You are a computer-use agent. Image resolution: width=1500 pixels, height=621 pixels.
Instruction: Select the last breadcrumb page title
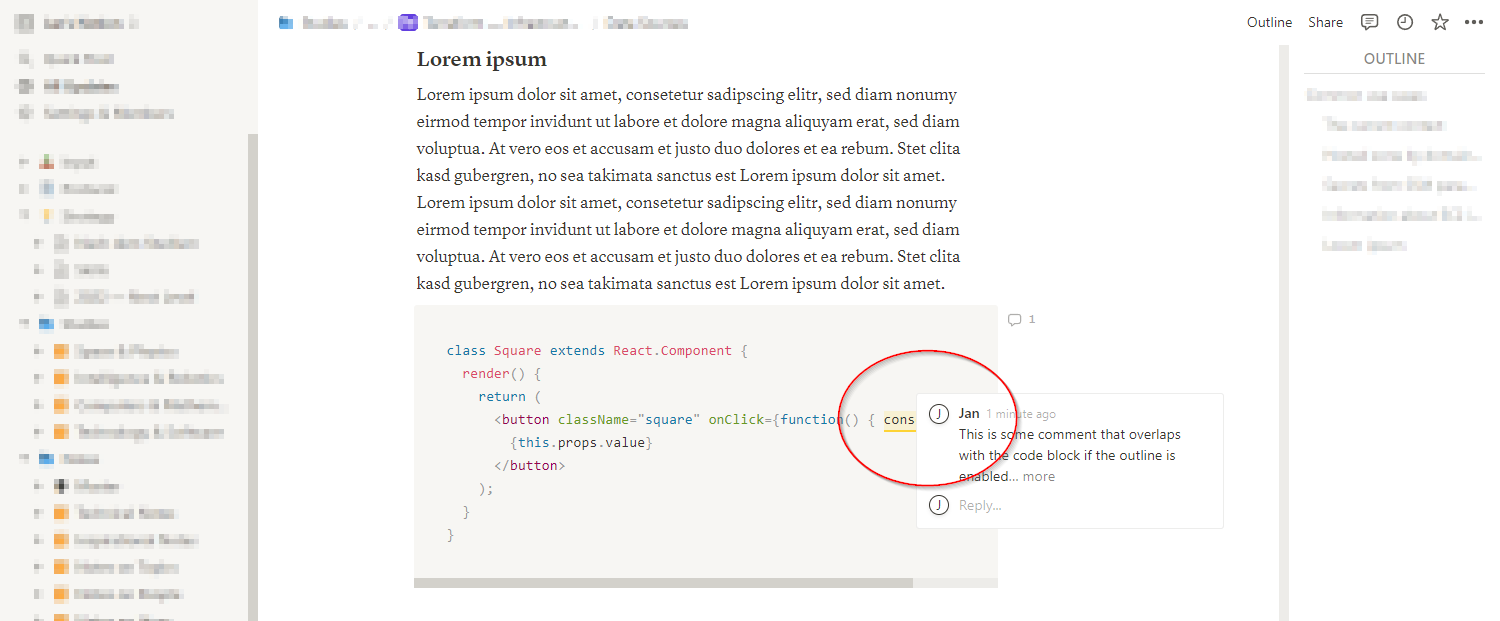coord(645,21)
